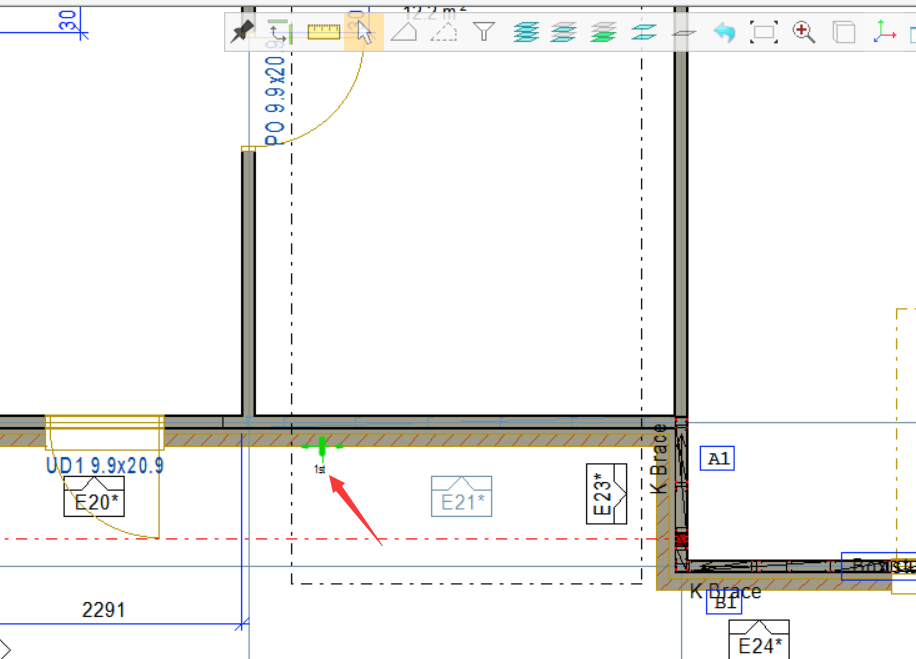Click the horizontal K Brace label
The image size is (916, 659).
coord(726,591)
